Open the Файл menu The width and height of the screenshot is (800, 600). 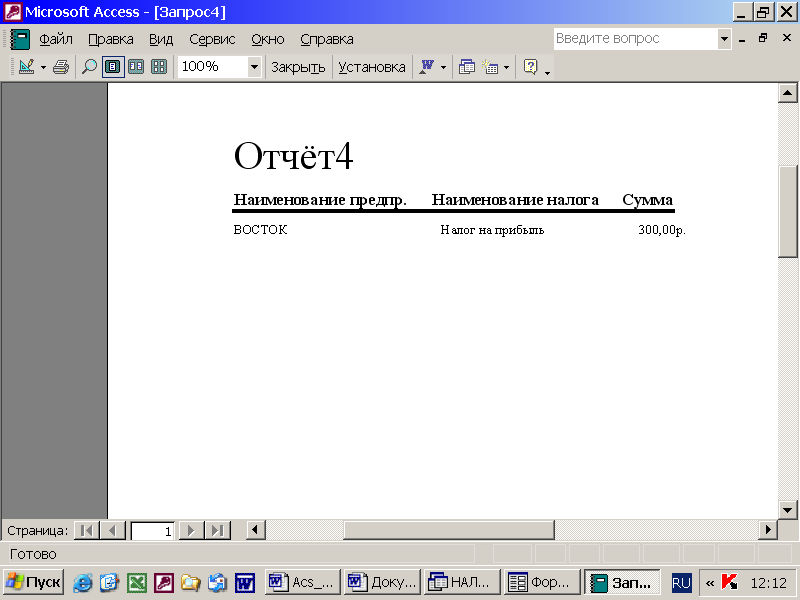[56, 39]
